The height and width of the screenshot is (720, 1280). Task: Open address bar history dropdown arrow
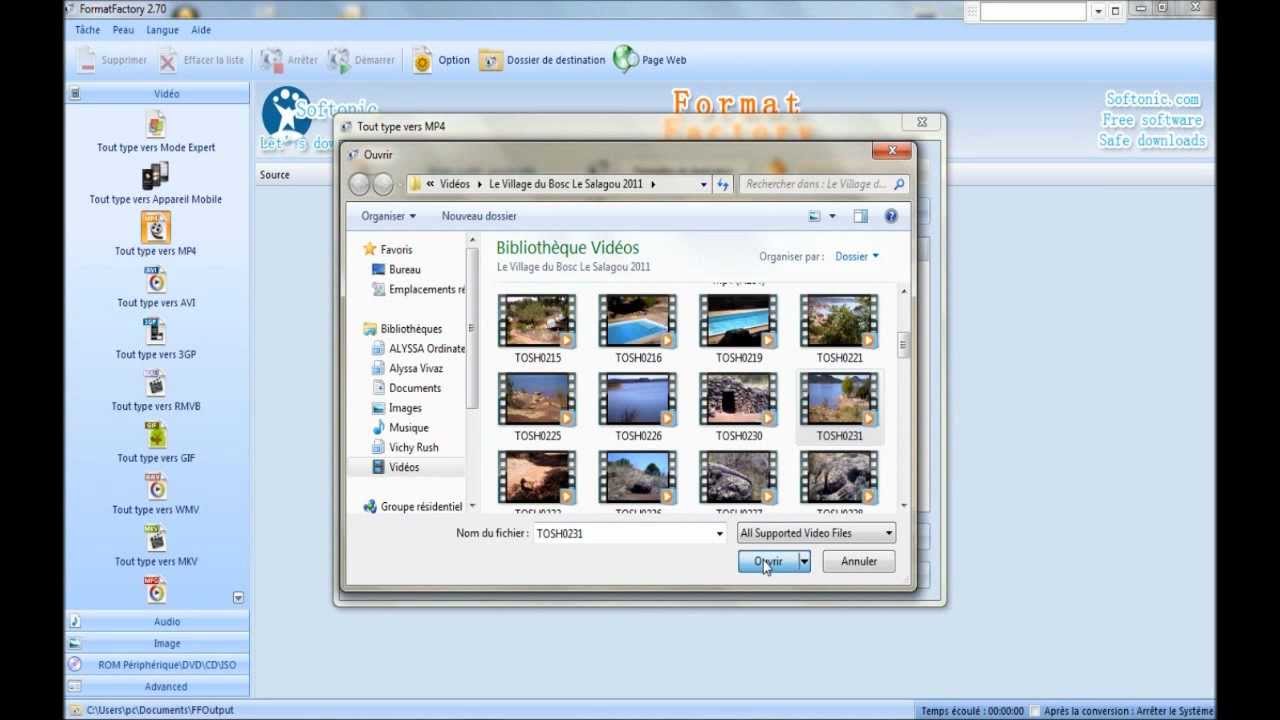click(x=703, y=184)
